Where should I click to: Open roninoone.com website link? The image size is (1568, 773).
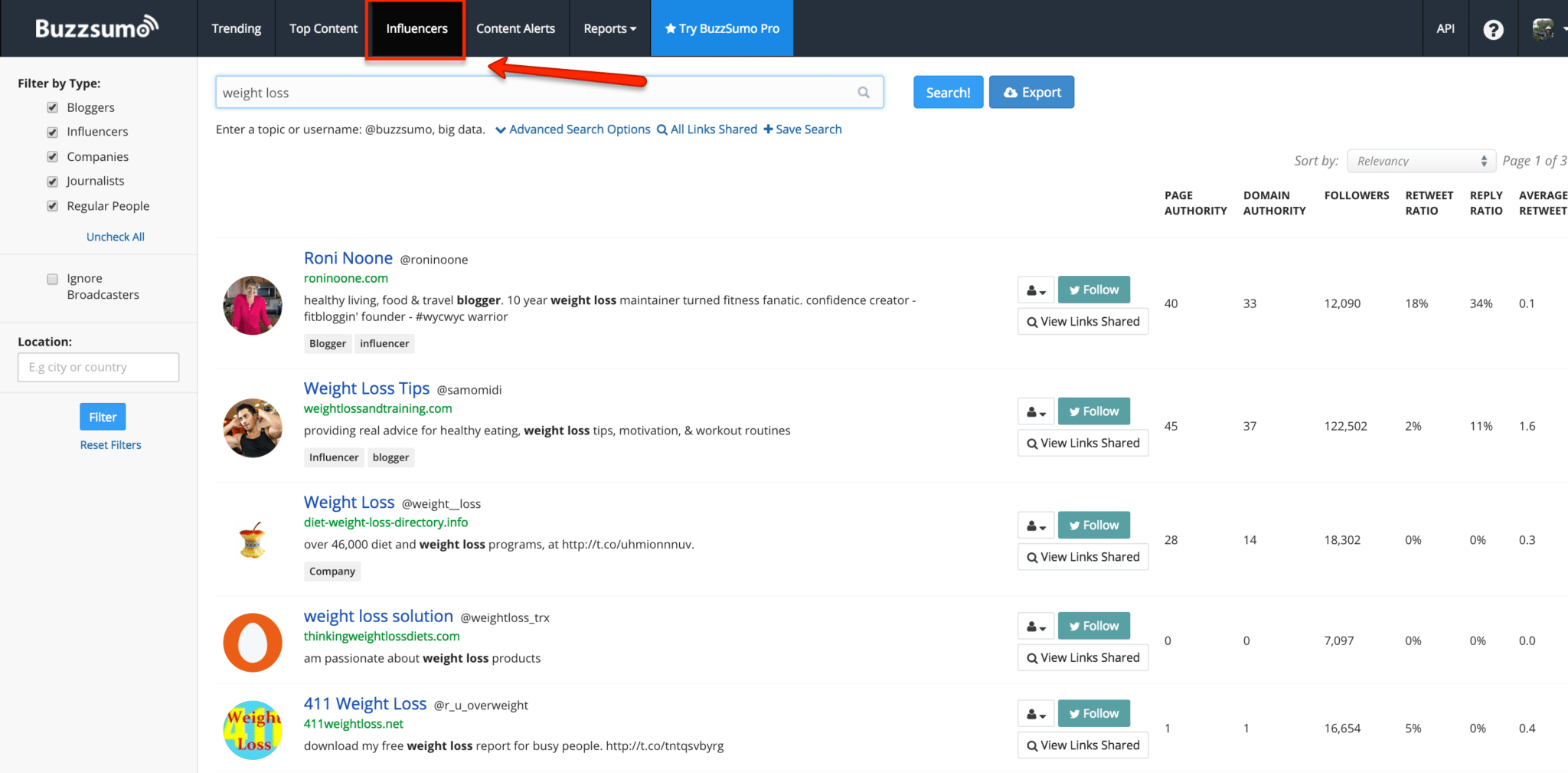pyautogui.click(x=346, y=278)
